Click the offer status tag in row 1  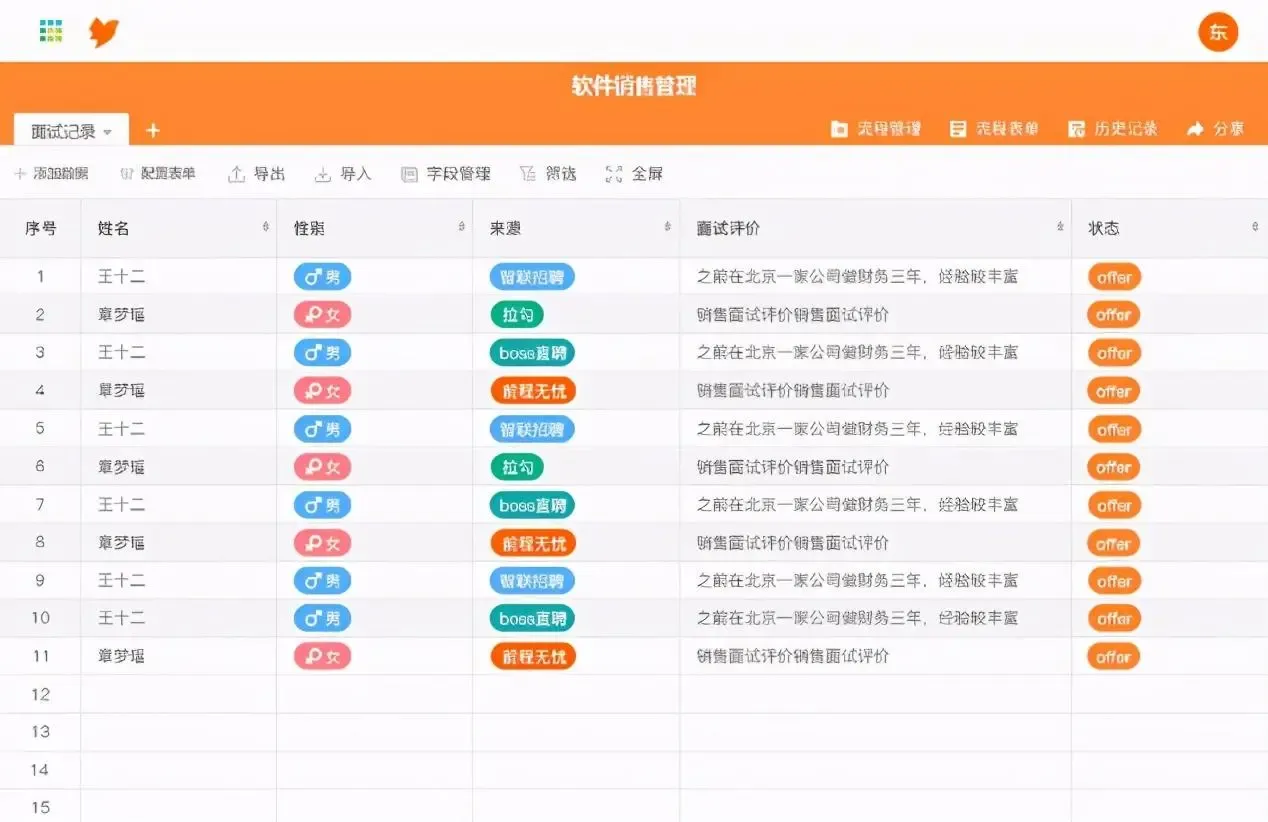click(1113, 276)
